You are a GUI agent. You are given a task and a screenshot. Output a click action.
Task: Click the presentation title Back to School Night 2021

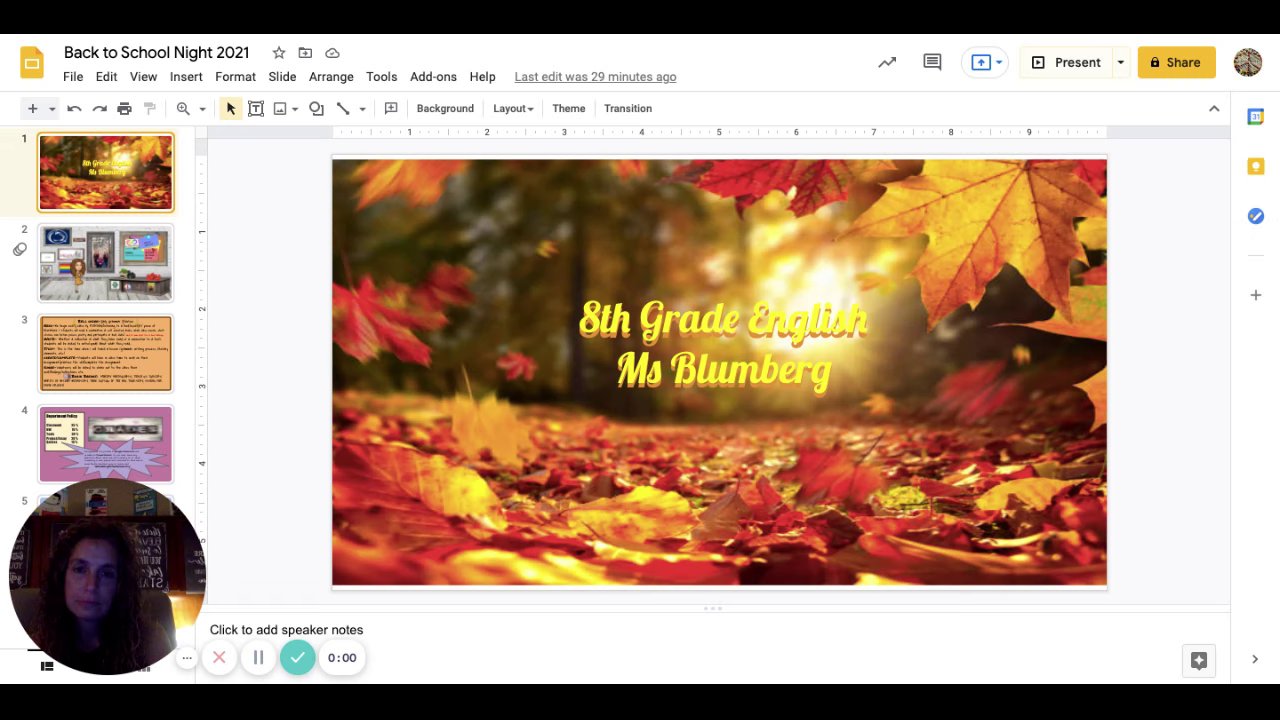[x=156, y=52]
